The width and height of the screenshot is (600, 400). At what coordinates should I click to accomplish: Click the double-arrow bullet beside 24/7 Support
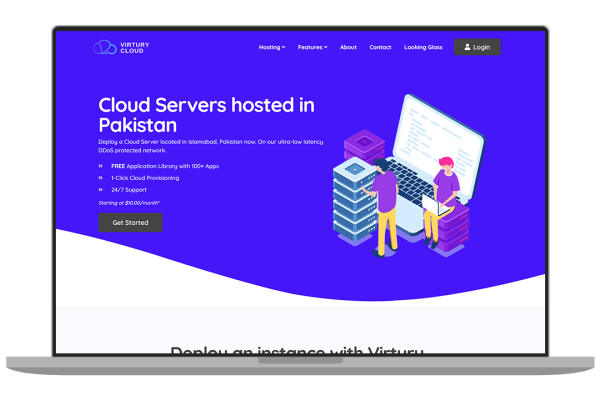[101, 189]
